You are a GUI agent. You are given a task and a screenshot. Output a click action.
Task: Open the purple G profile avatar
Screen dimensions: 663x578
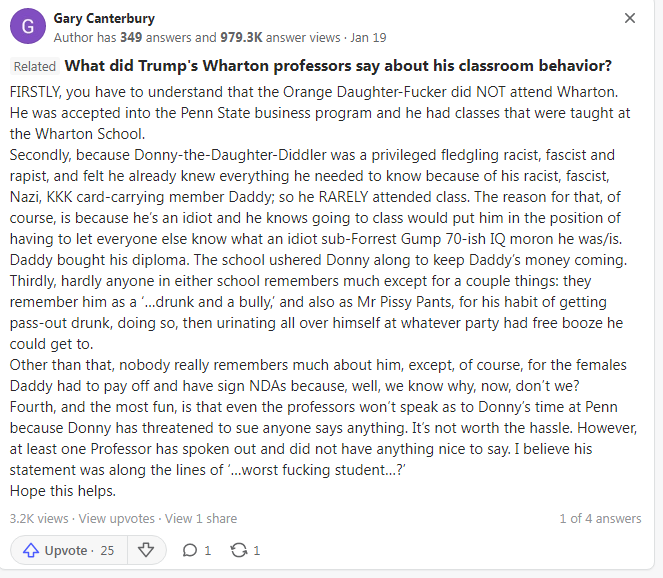pos(27,27)
